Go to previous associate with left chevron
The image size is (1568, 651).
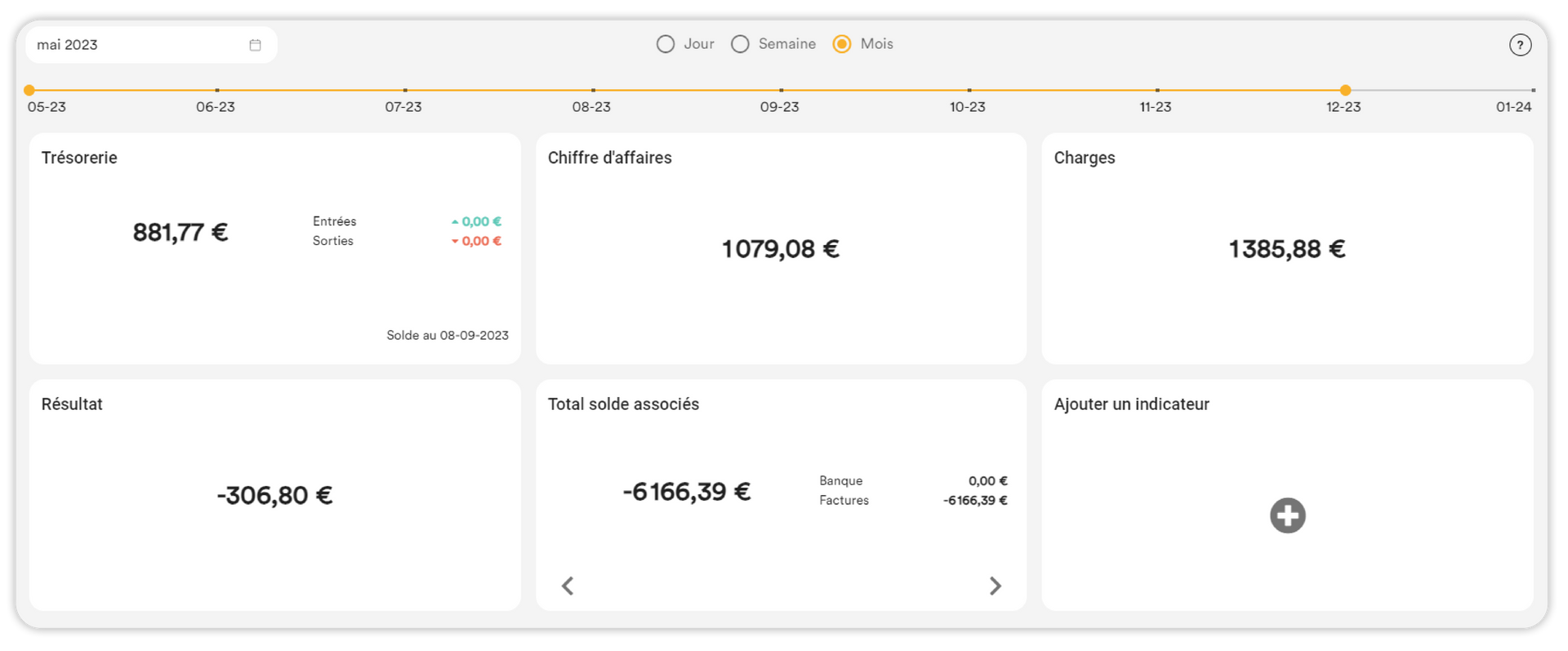pyautogui.click(x=568, y=586)
